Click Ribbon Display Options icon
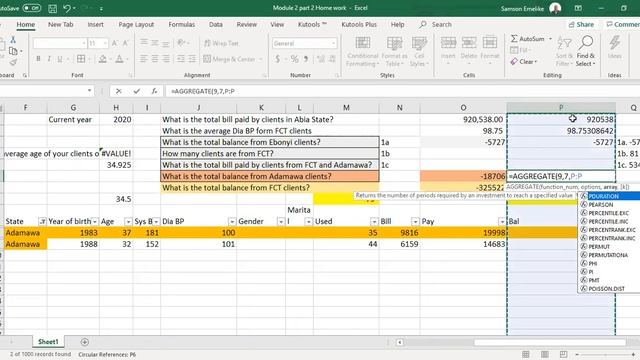The width and height of the screenshot is (640, 360). point(578,8)
